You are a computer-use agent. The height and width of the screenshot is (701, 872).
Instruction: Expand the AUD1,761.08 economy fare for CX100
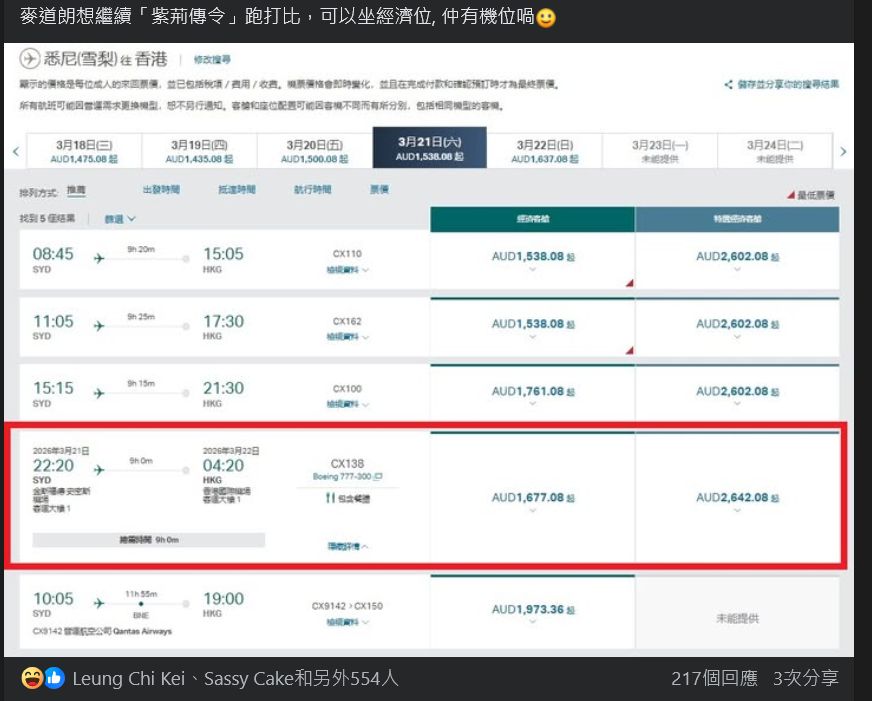pos(532,393)
